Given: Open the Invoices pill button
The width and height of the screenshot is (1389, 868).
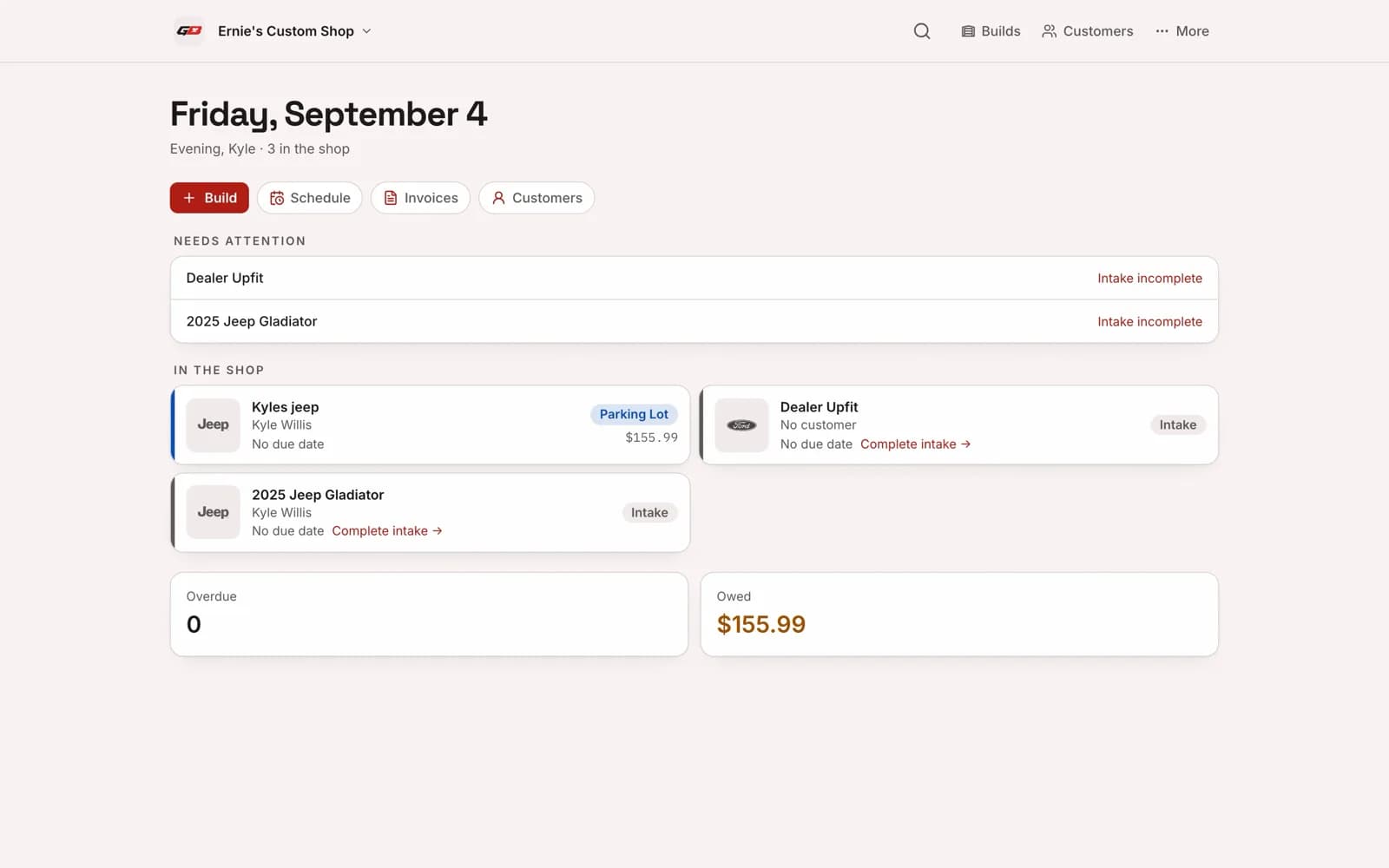Looking at the screenshot, I should click(421, 198).
